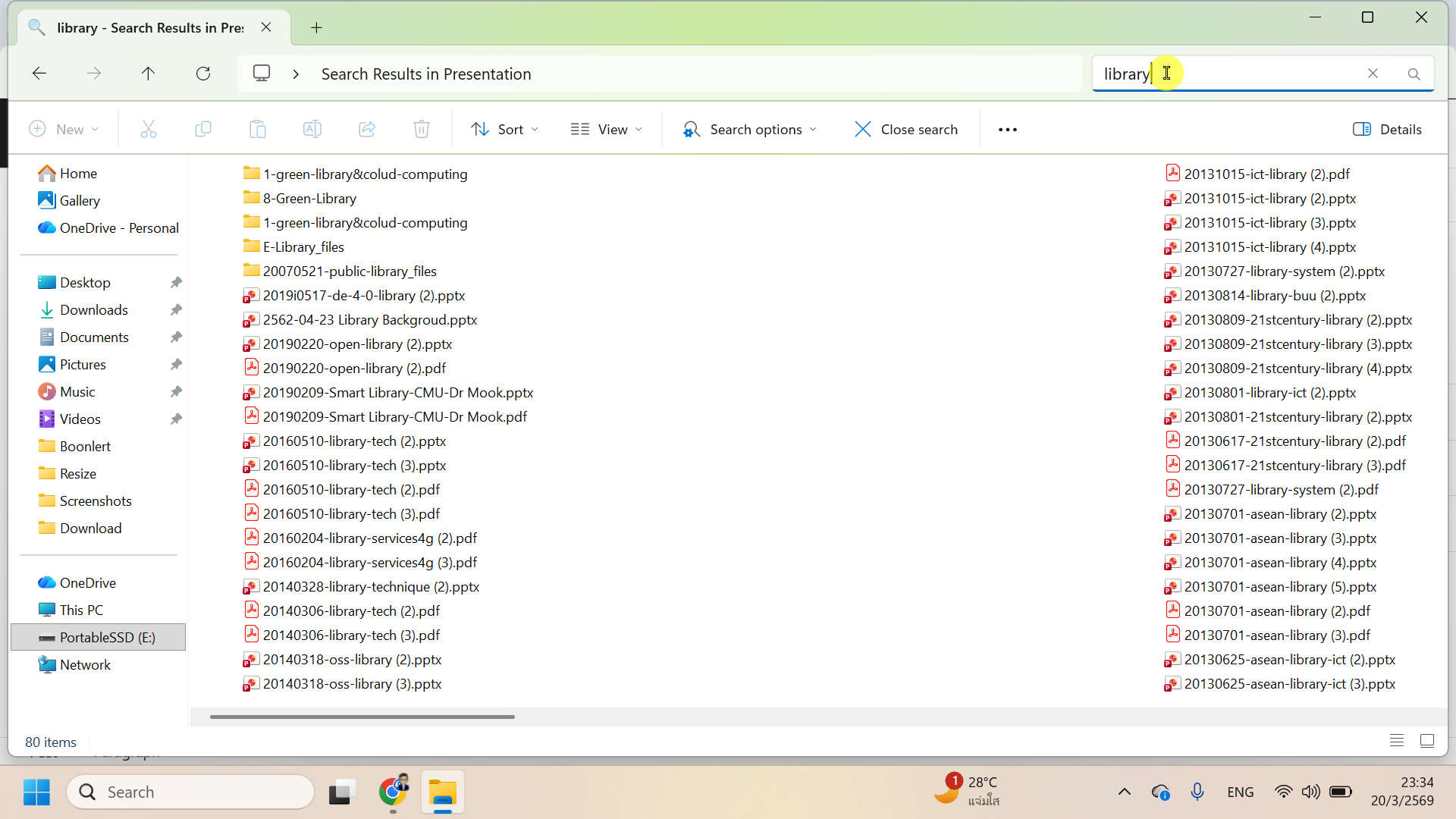Expand the Sort dropdown

505,130
